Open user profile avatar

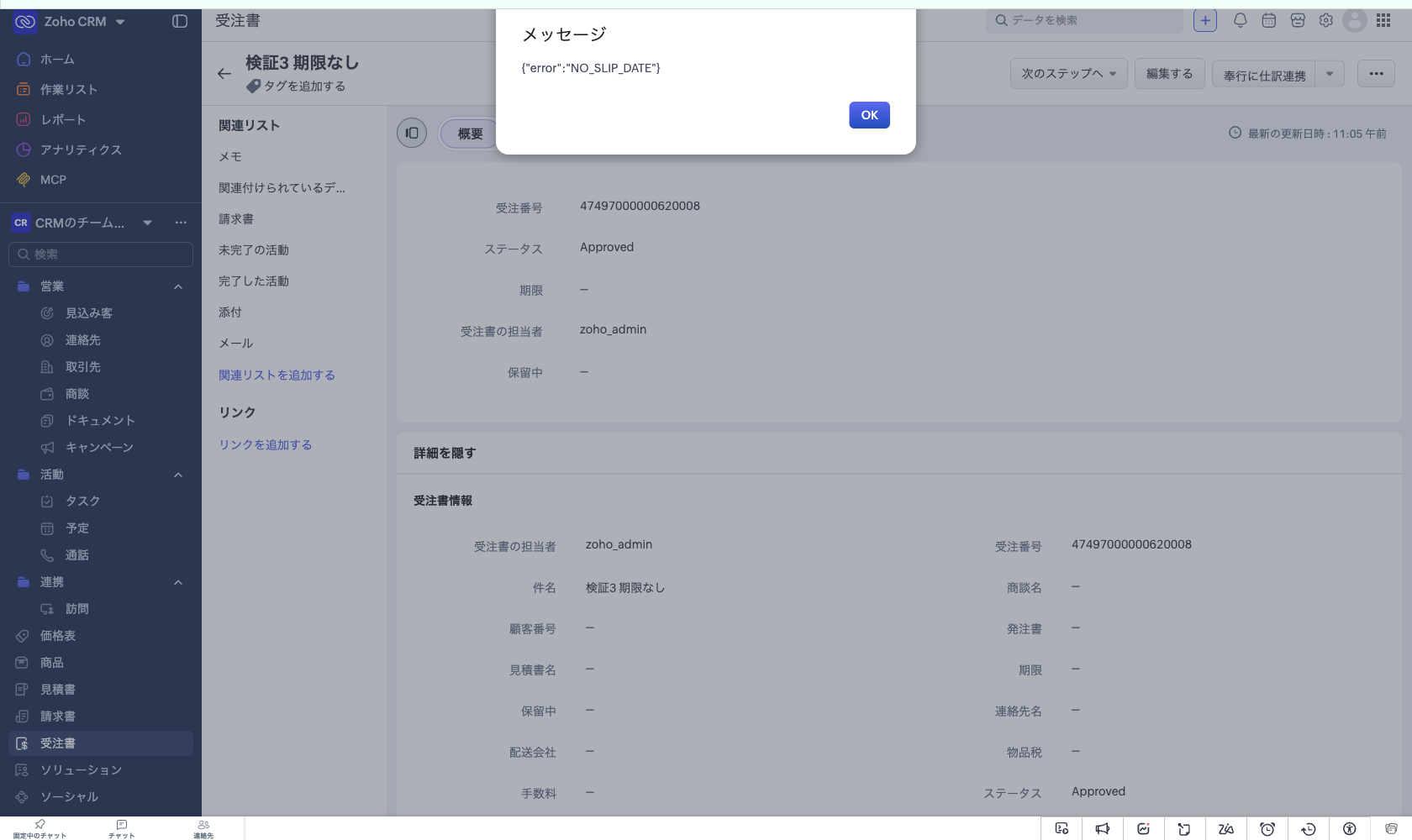coord(1355,21)
